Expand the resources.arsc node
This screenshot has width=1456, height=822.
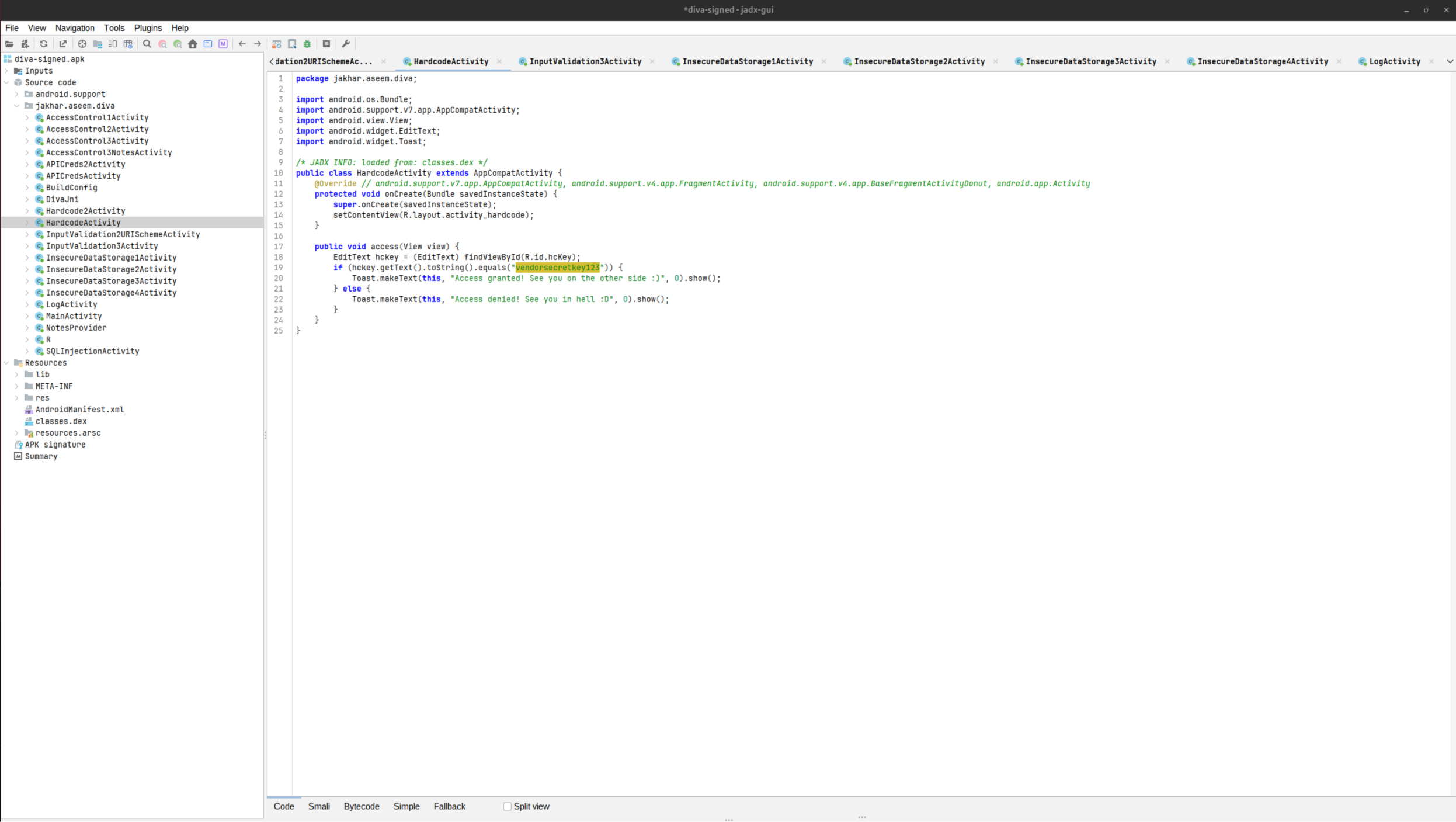coord(17,433)
